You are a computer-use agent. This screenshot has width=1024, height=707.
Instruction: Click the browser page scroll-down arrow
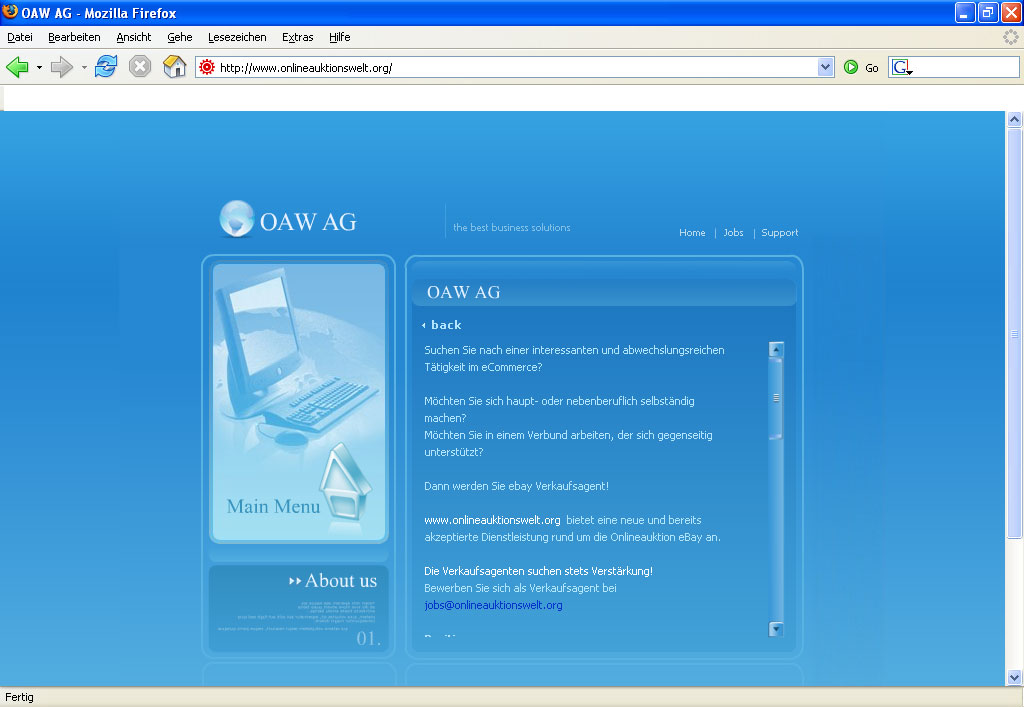[1014, 677]
